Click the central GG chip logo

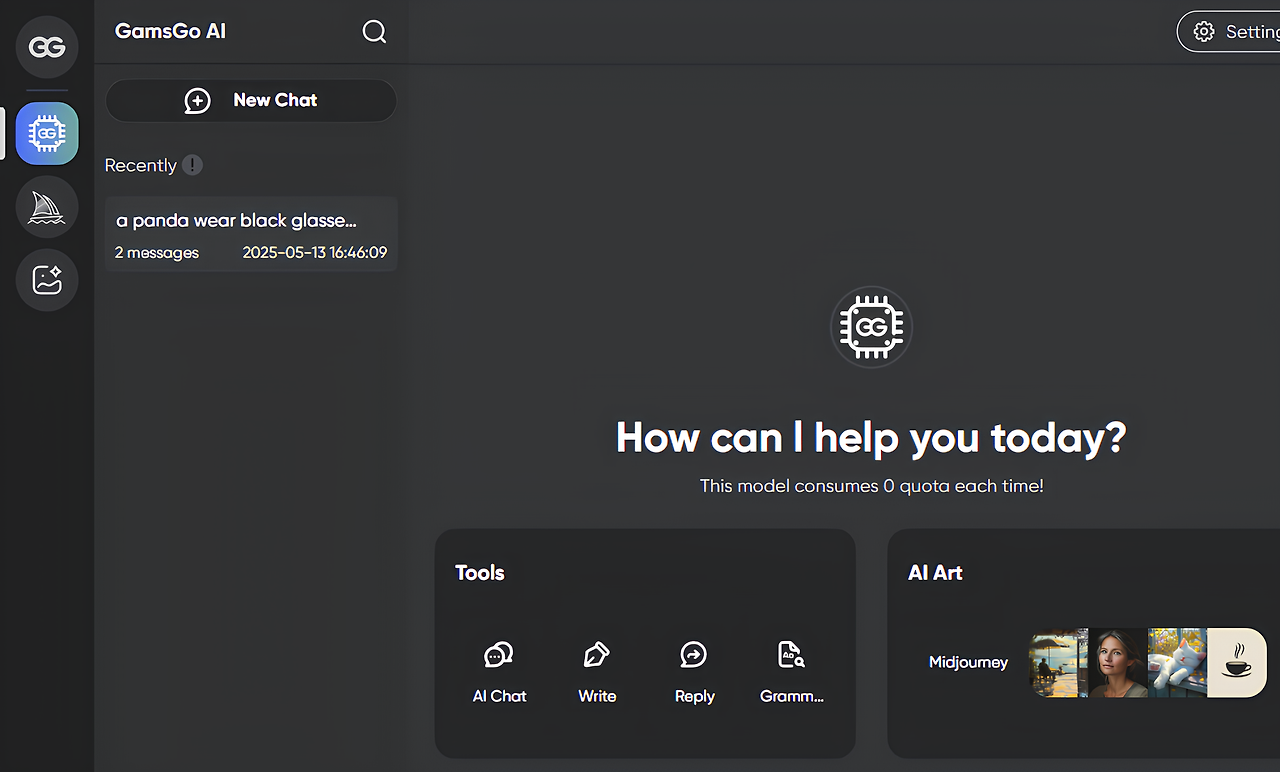[x=871, y=327]
